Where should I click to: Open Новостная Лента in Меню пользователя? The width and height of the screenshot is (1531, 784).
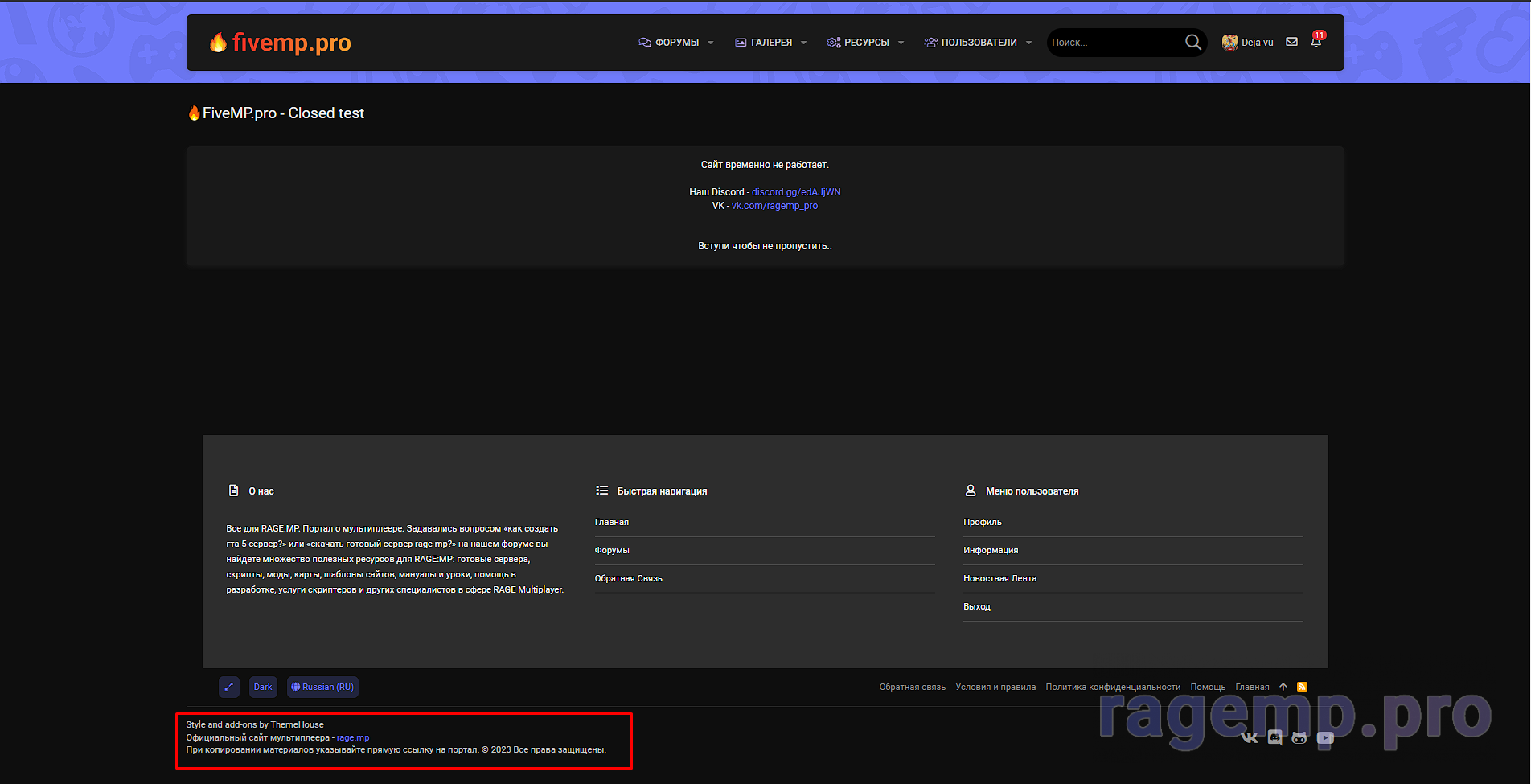pos(1000,579)
